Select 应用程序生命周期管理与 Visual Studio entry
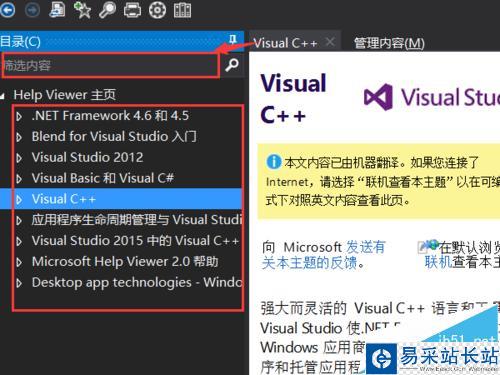 tap(137, 220)
